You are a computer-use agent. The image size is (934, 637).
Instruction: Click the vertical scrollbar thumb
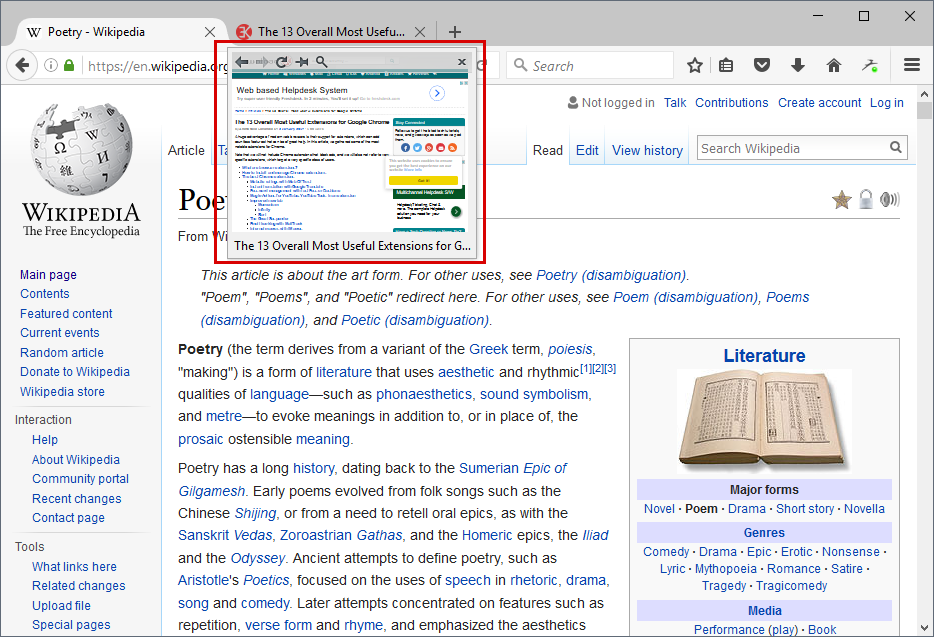click(924, 111)
